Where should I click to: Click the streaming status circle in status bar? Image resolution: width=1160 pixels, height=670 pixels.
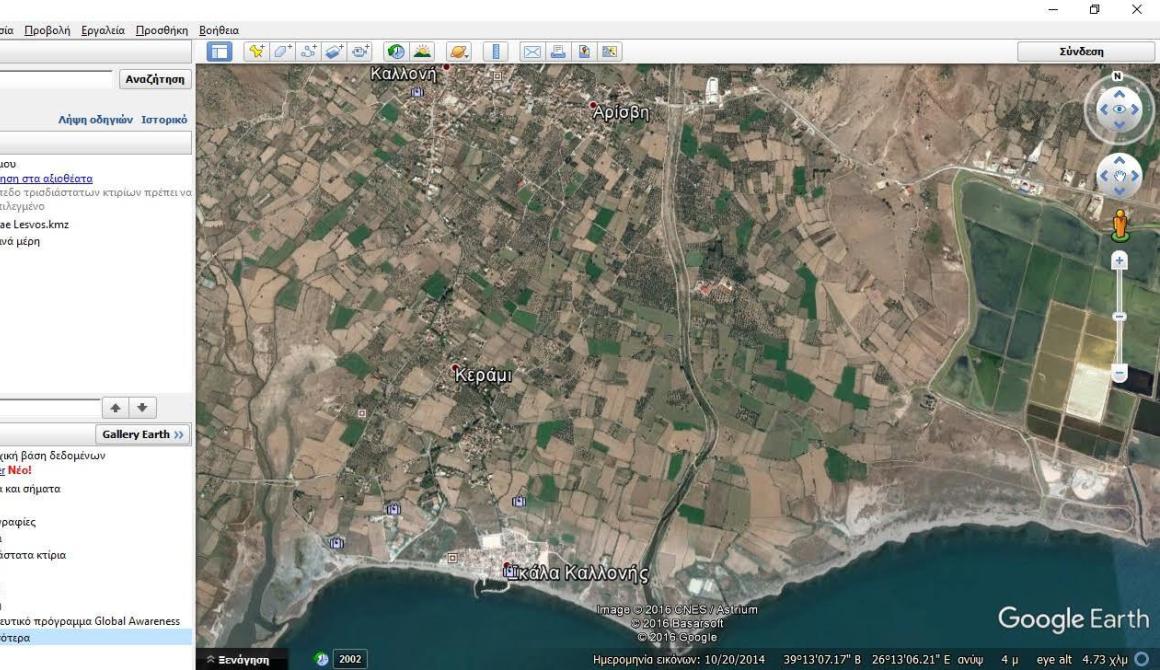[1142, 659]
